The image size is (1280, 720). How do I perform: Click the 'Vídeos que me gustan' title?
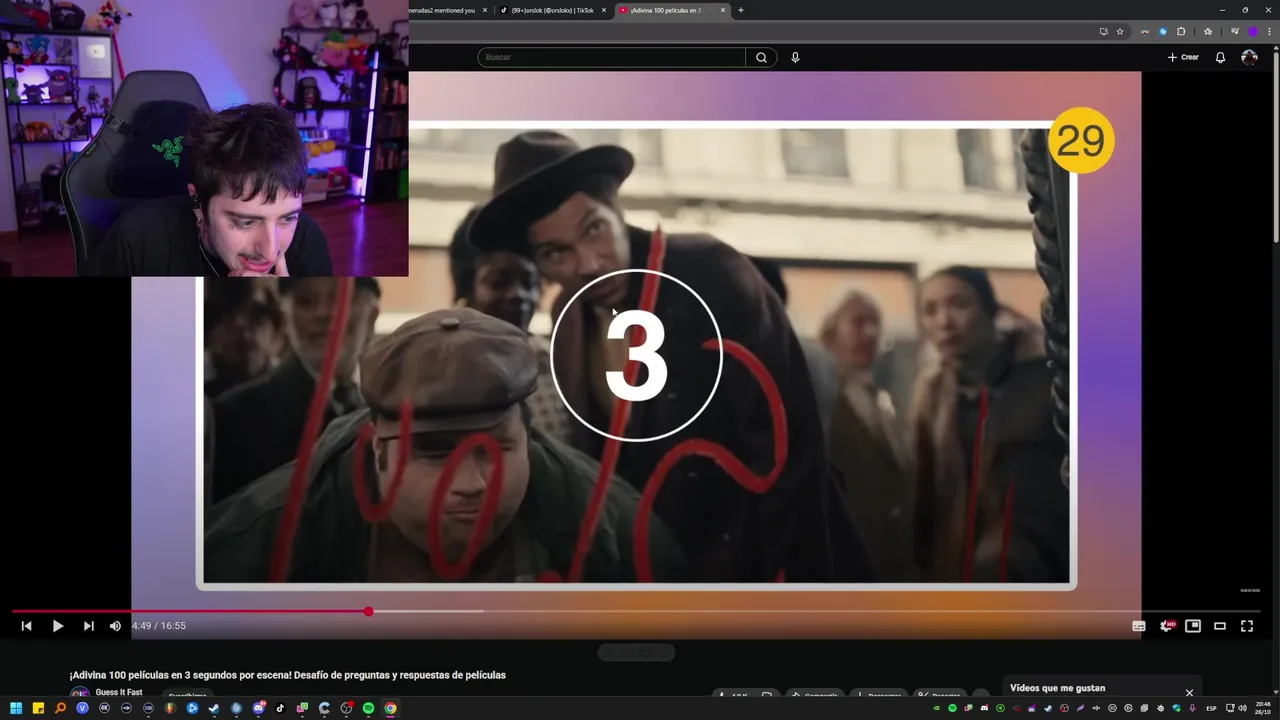coord(1057,688)
